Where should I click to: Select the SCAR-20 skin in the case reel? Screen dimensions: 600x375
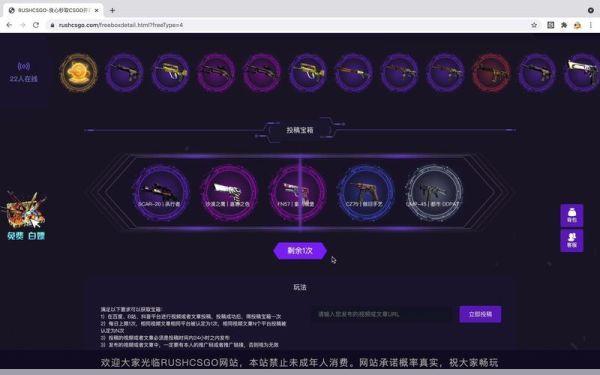pyautogui.click(x=161, y=192)
